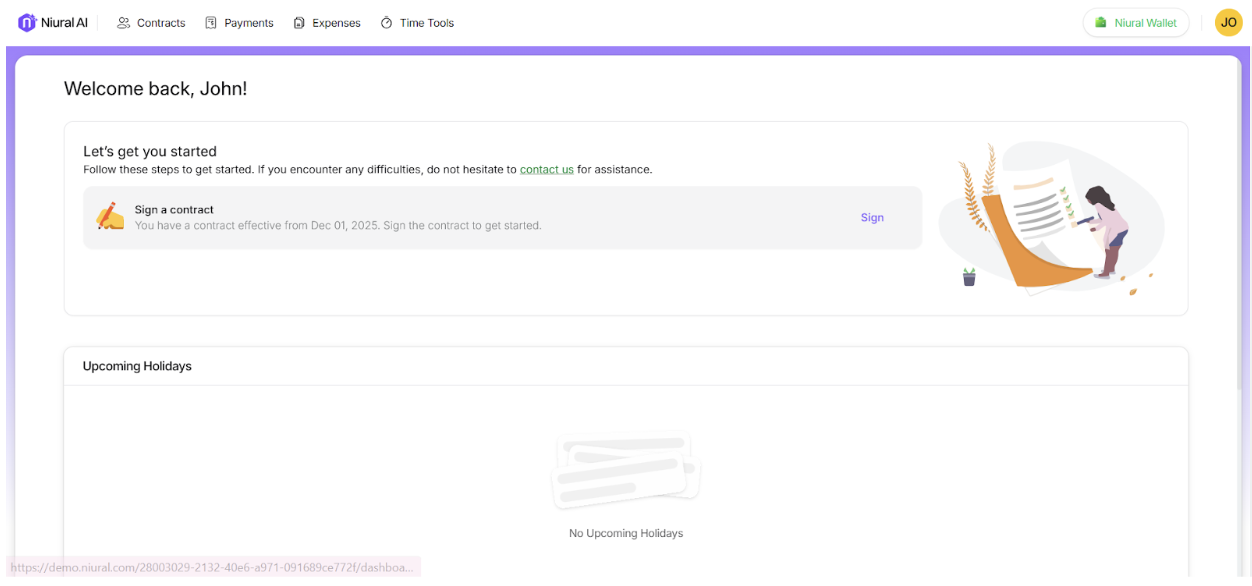Click the green wallet icon
The height and width of the screenshot is (586, 1252).
pyautogui.click(x=1101, y=23)
